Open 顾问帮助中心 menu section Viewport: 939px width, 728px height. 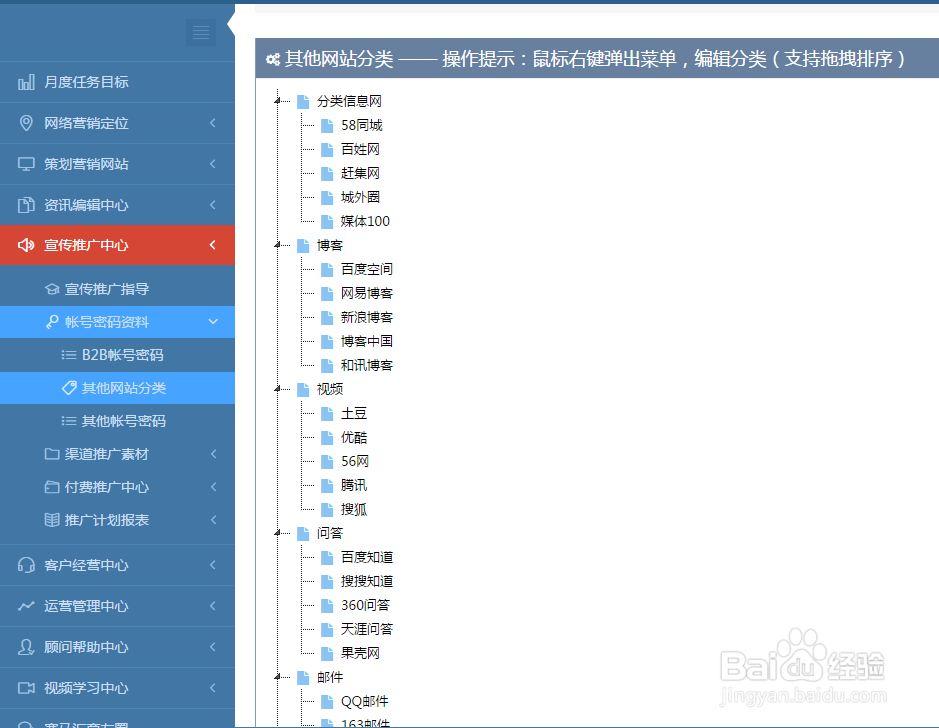click(x=117, y=647)
